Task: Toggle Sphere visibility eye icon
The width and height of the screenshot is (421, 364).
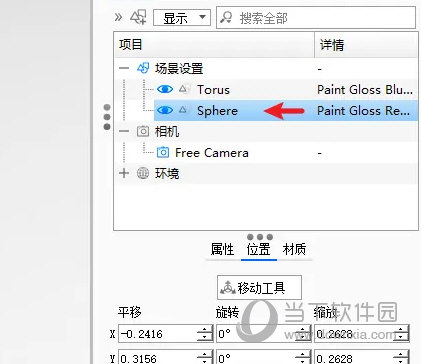Action: pyautogui.click(x=165, y=110)
